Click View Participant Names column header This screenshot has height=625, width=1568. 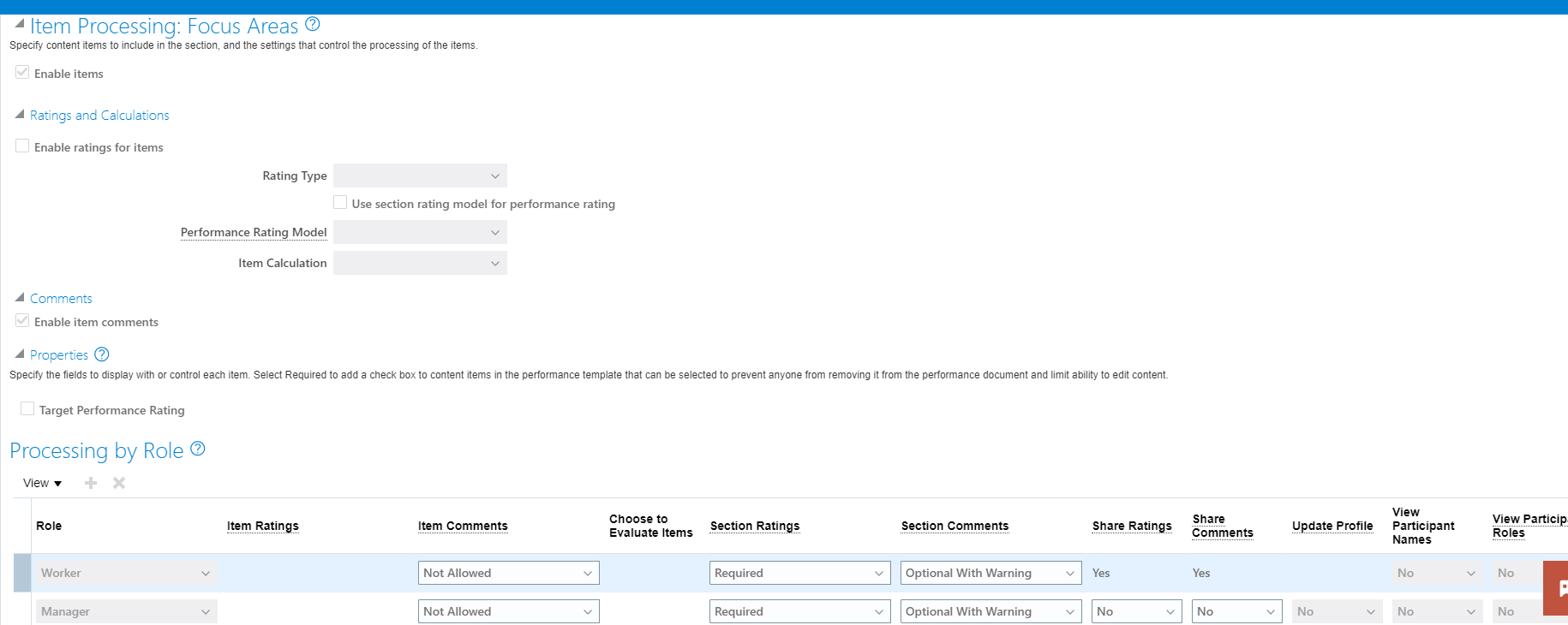pos(1423,526)
